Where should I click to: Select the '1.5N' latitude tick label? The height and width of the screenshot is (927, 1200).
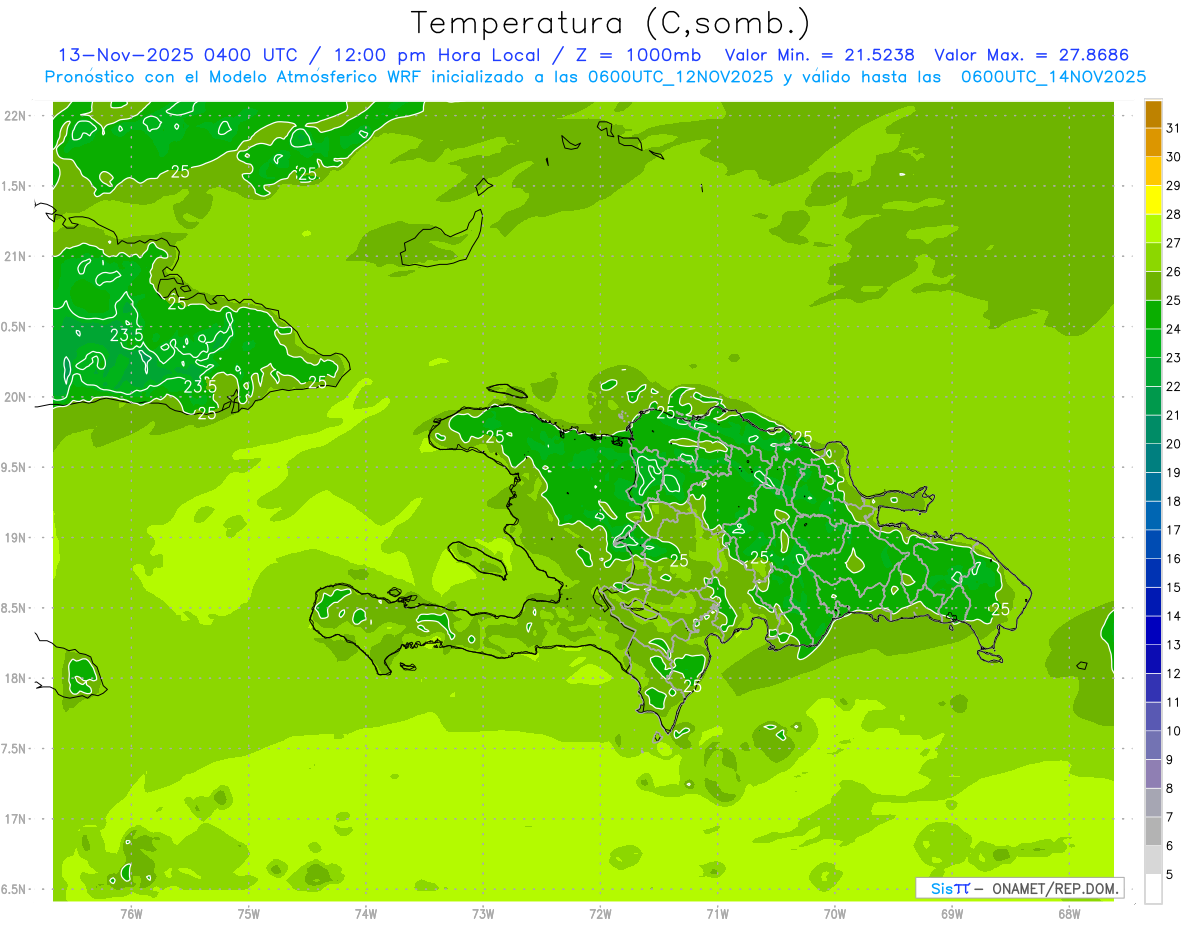click(14, 186)
